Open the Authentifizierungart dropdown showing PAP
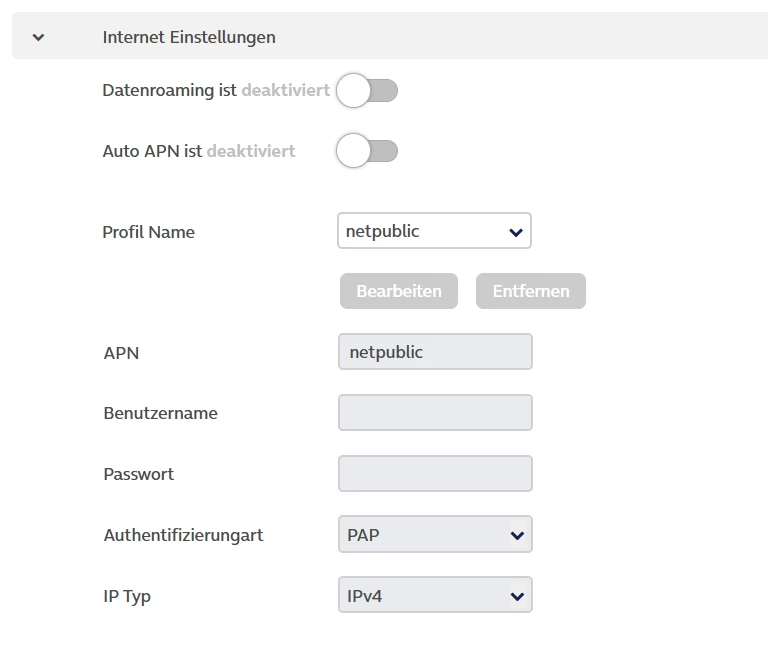The image size is (768, 645). pyautogui.click(x=434, y=535)
